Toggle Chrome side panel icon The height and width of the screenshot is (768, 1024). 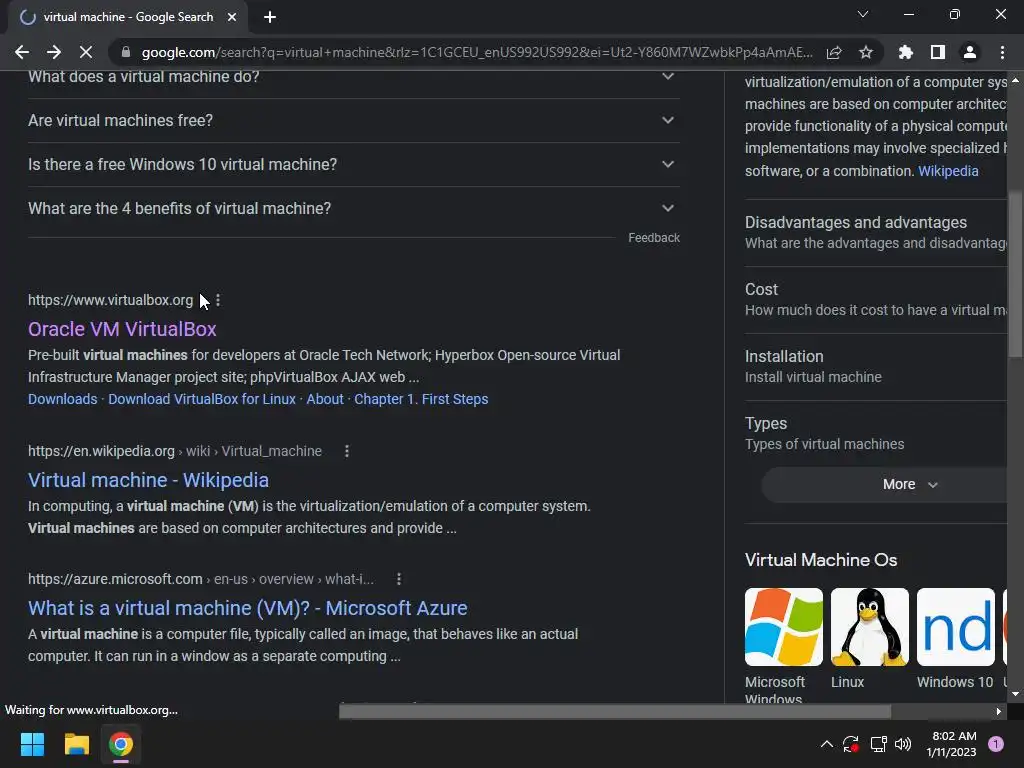(x=938, y=52)
